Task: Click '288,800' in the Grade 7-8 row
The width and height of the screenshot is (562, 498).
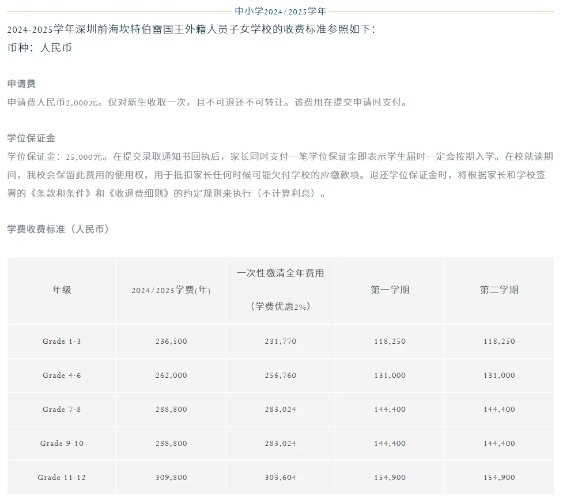Action: tap(171, 409)
